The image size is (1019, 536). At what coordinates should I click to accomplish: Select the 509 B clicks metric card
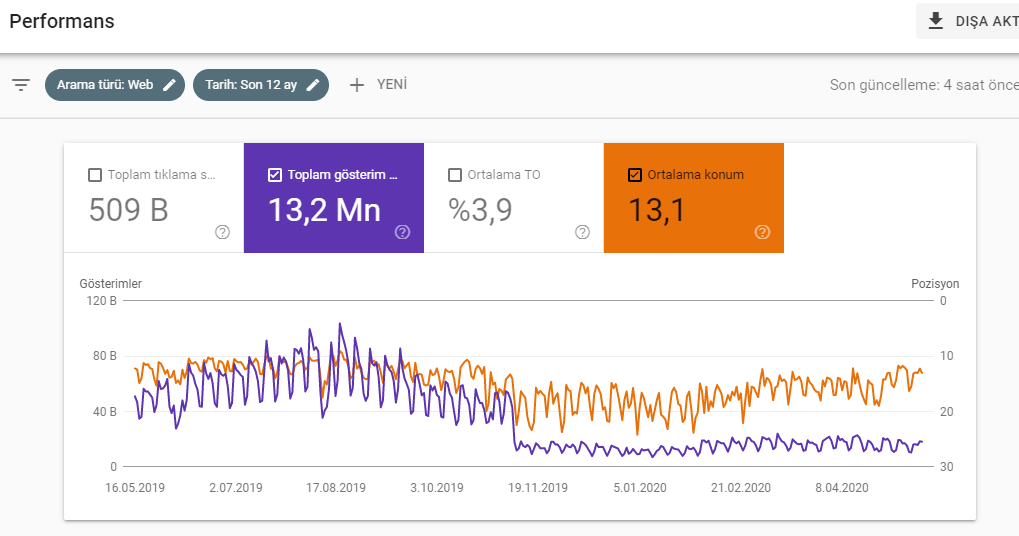click(154, 198)
